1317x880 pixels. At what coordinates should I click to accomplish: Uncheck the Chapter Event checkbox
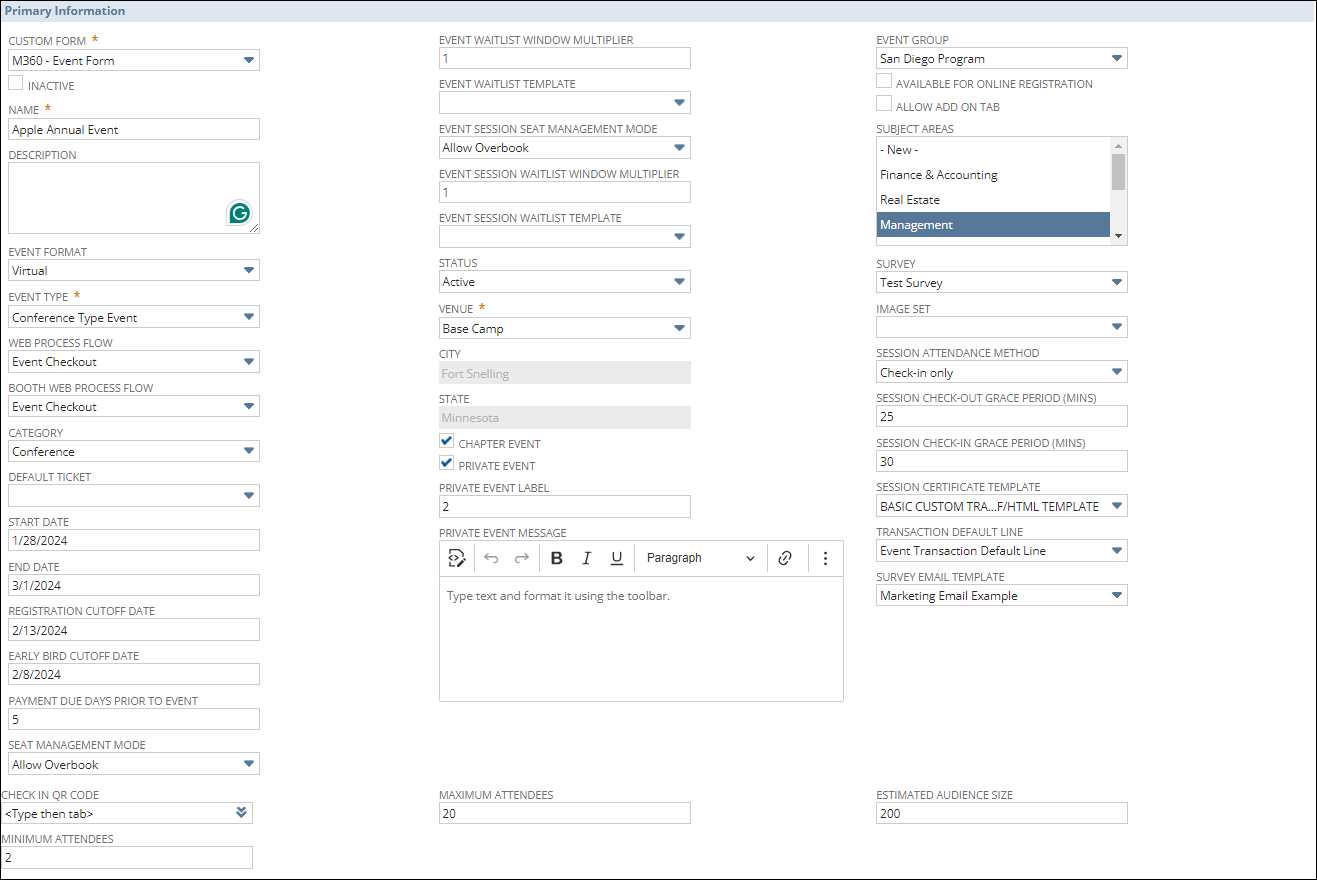447,441
